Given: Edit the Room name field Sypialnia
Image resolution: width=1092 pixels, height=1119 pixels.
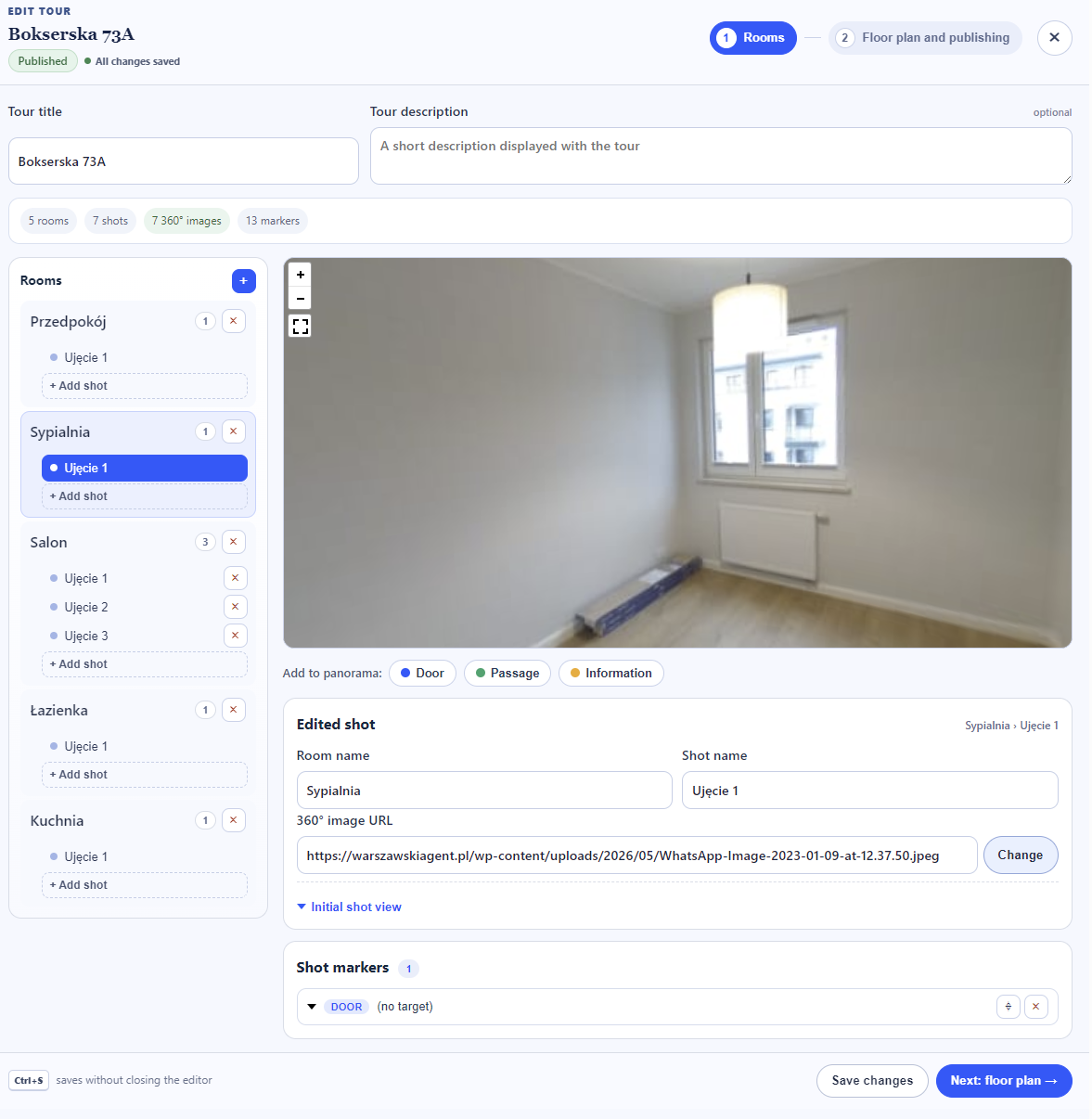Looking at the screenshot, I should pyautogui.click(x=484, y=791).
